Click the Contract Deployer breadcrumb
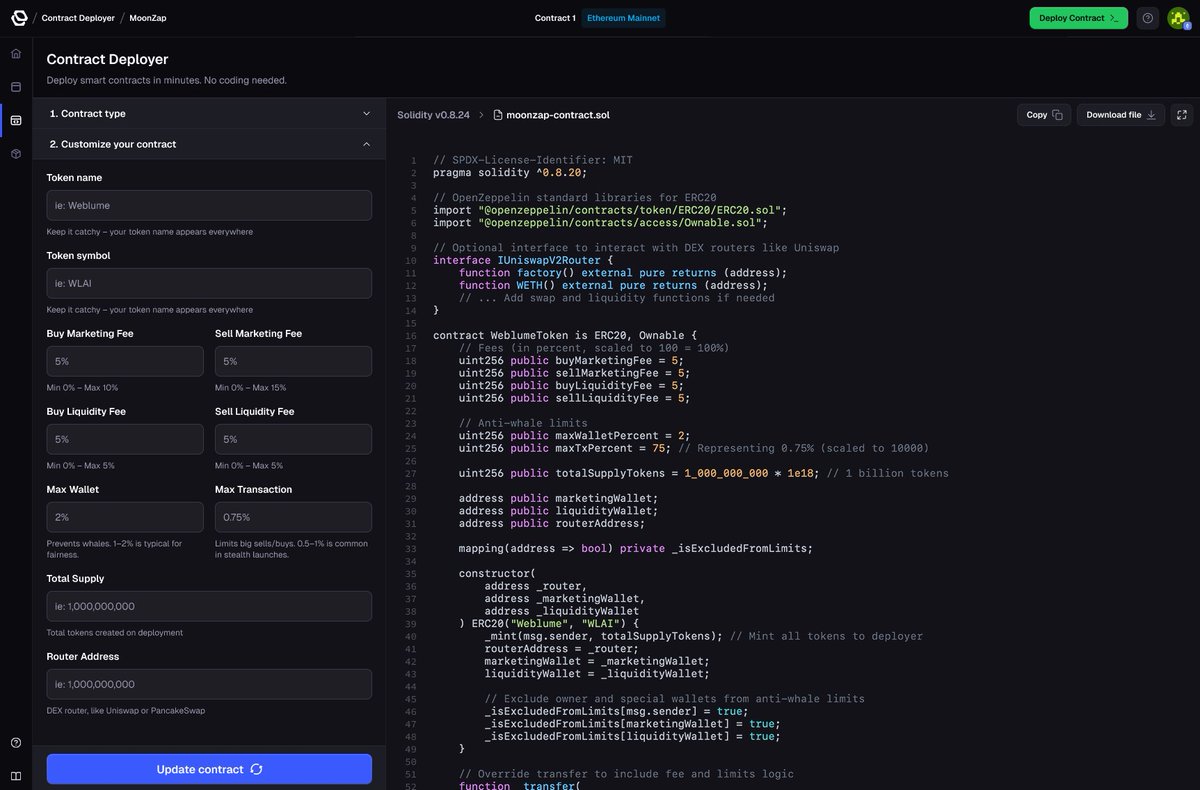This screenshot has height=790, width=1200. (x=78, y=18)
